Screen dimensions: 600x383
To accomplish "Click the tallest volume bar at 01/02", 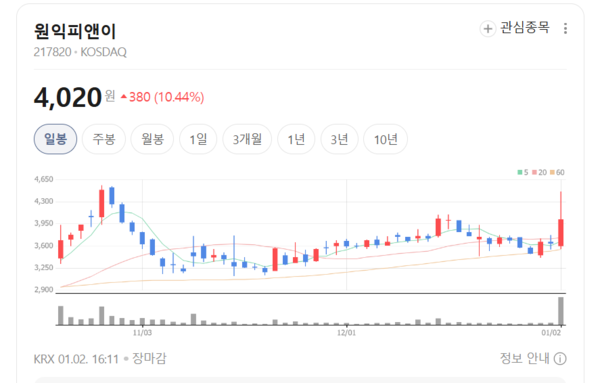I will (x=561, y=311).
